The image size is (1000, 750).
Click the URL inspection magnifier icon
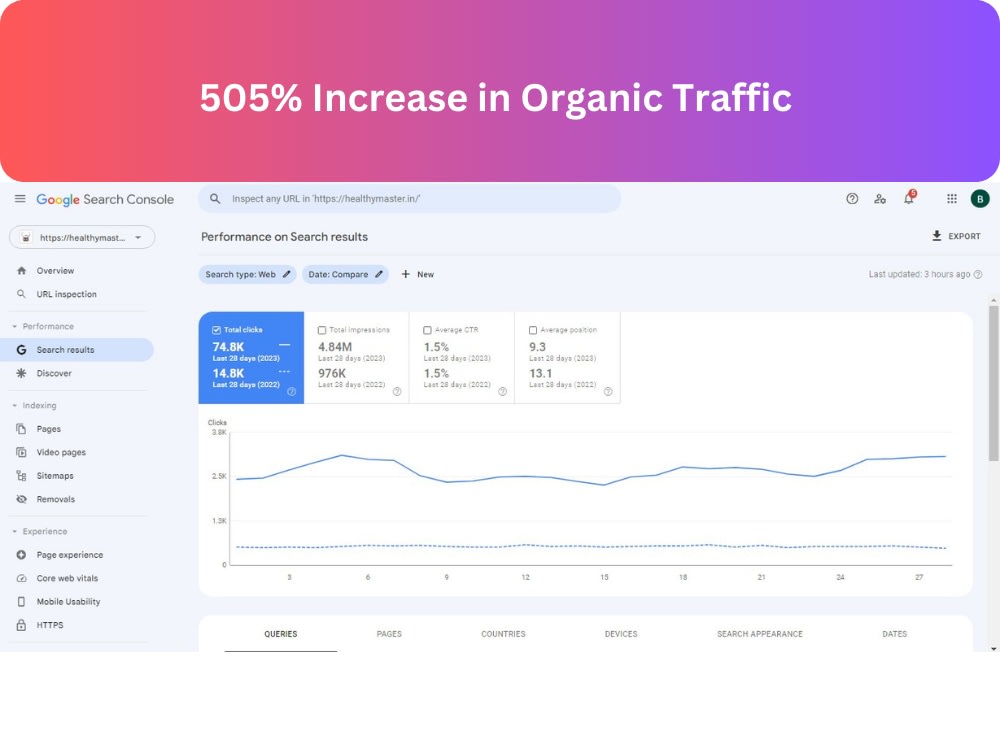[x=22, y=294]
